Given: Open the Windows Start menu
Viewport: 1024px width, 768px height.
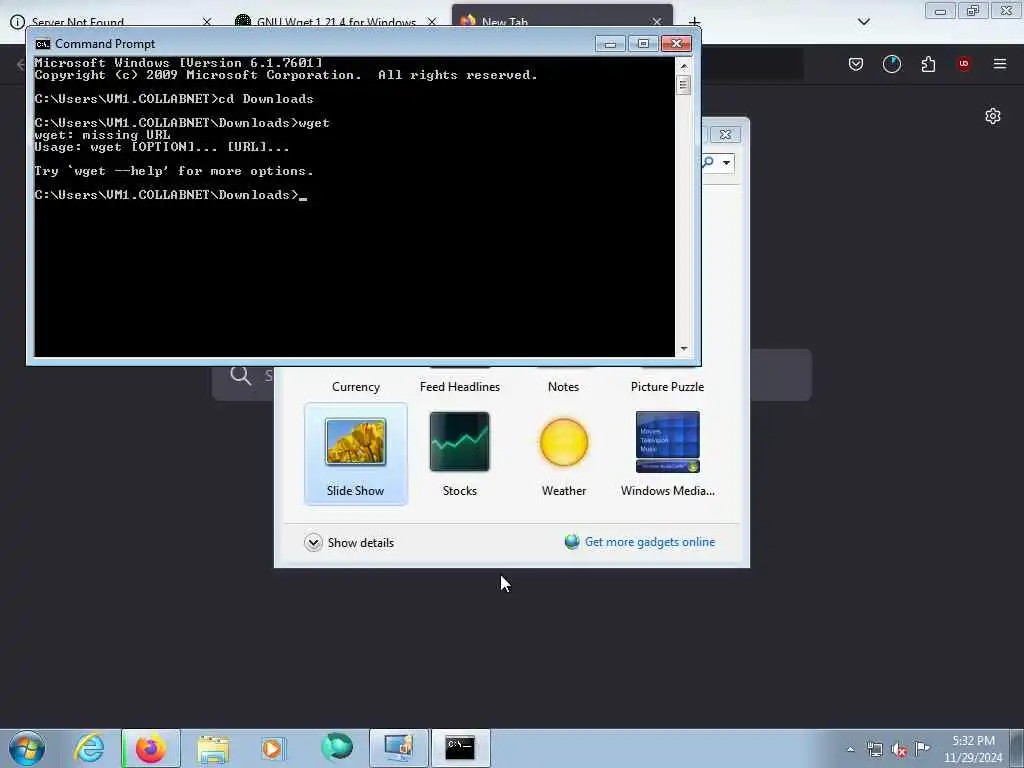Looking at the screenshot, I should point(27,748).
